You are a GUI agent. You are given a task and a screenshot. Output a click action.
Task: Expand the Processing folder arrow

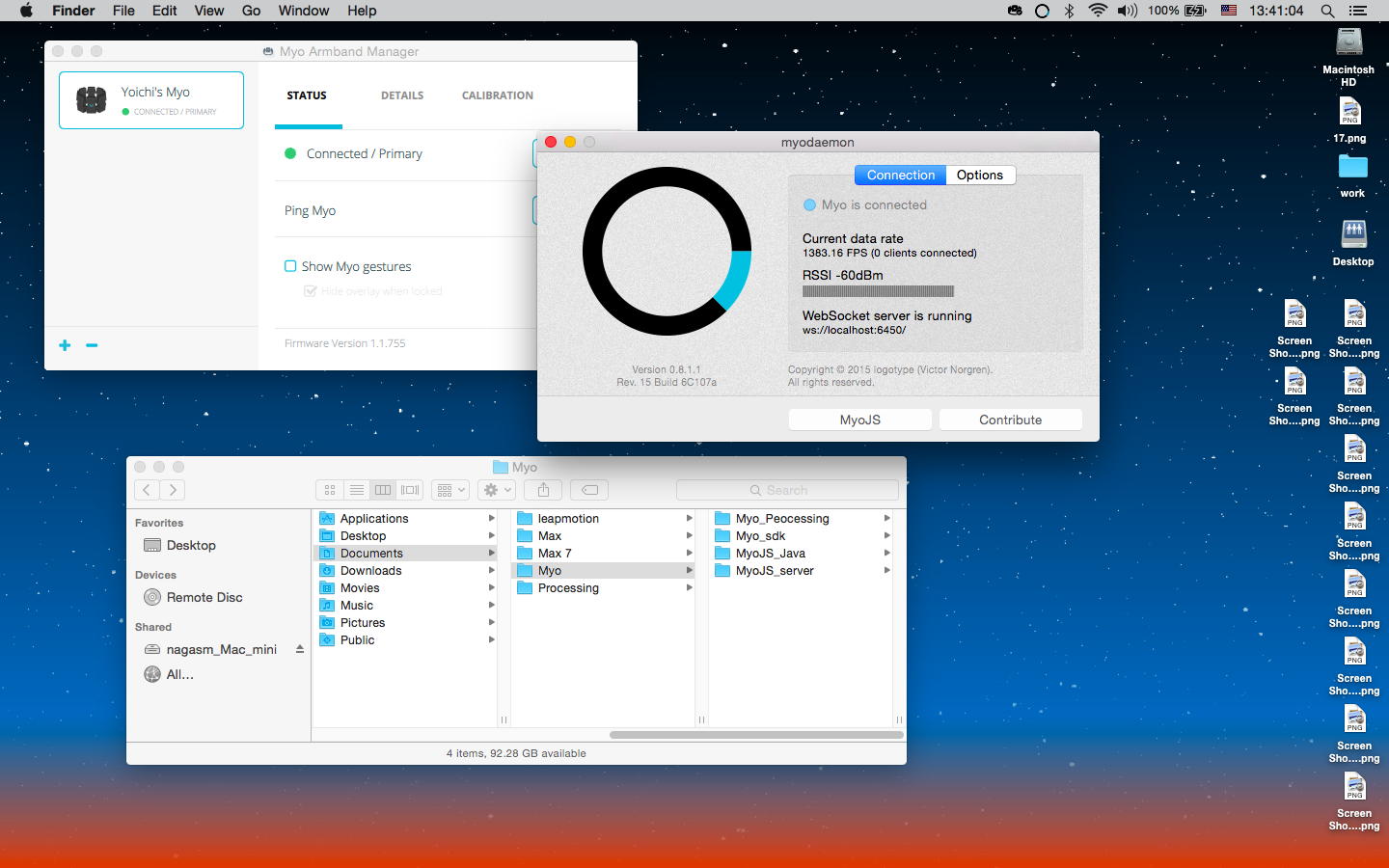pos(689,587)
